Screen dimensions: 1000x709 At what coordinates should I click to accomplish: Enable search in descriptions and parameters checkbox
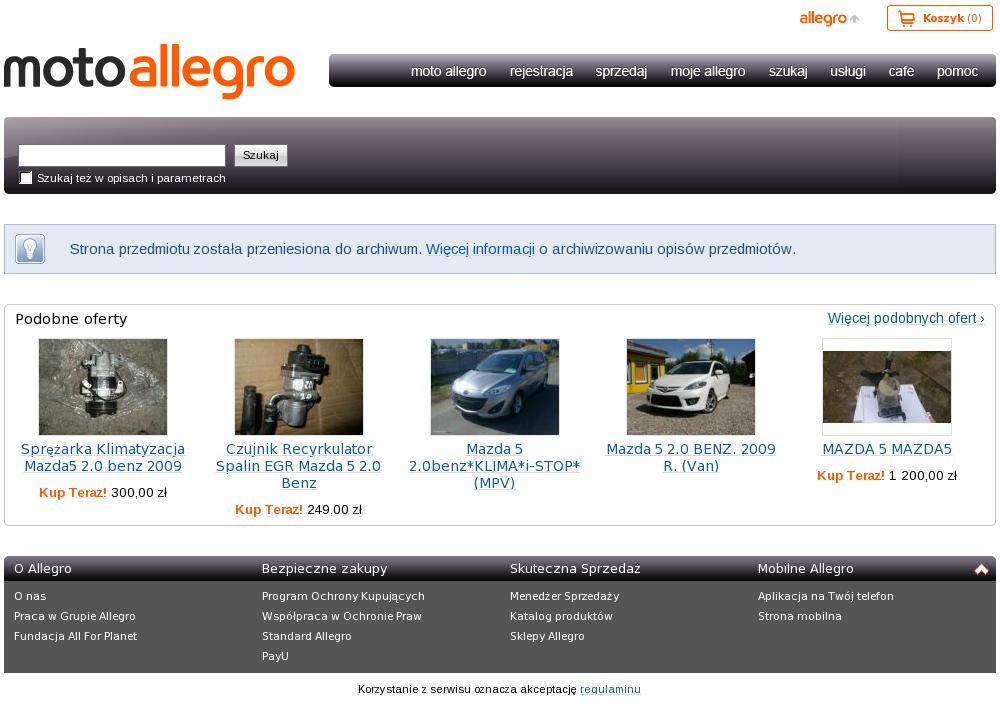(x=26, y=178)
